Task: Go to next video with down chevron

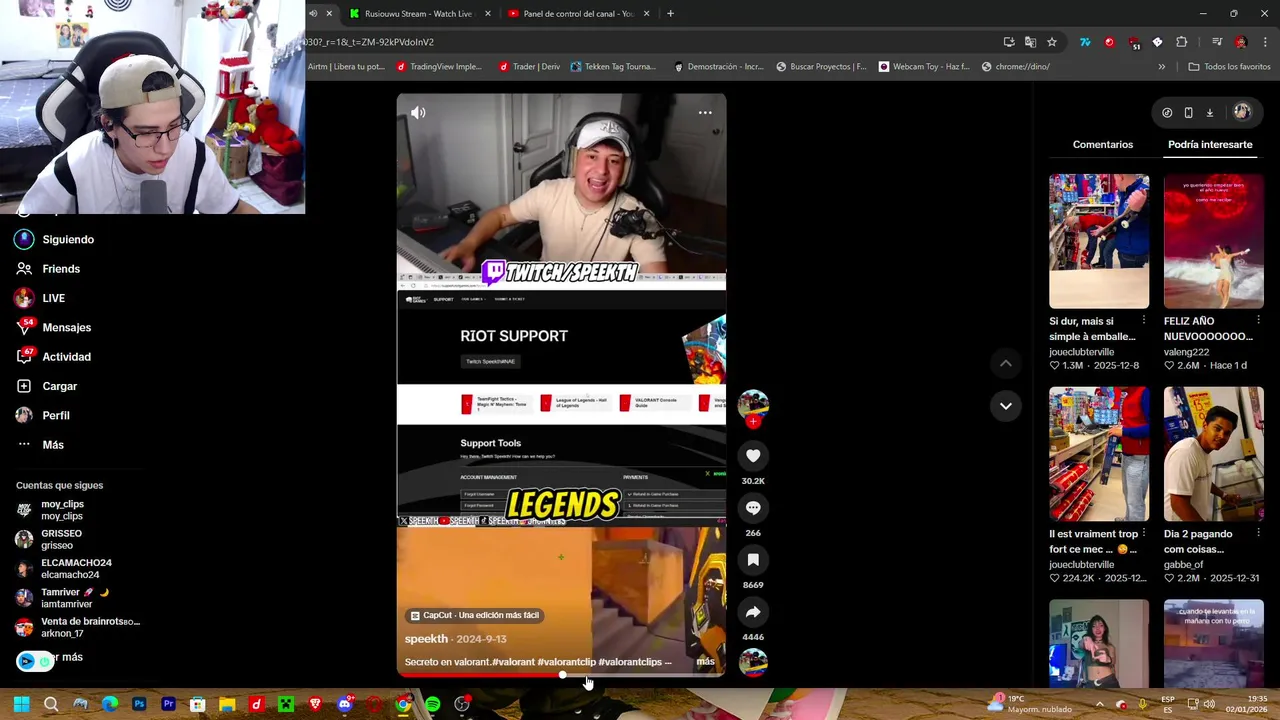Action: (1006, 406)
